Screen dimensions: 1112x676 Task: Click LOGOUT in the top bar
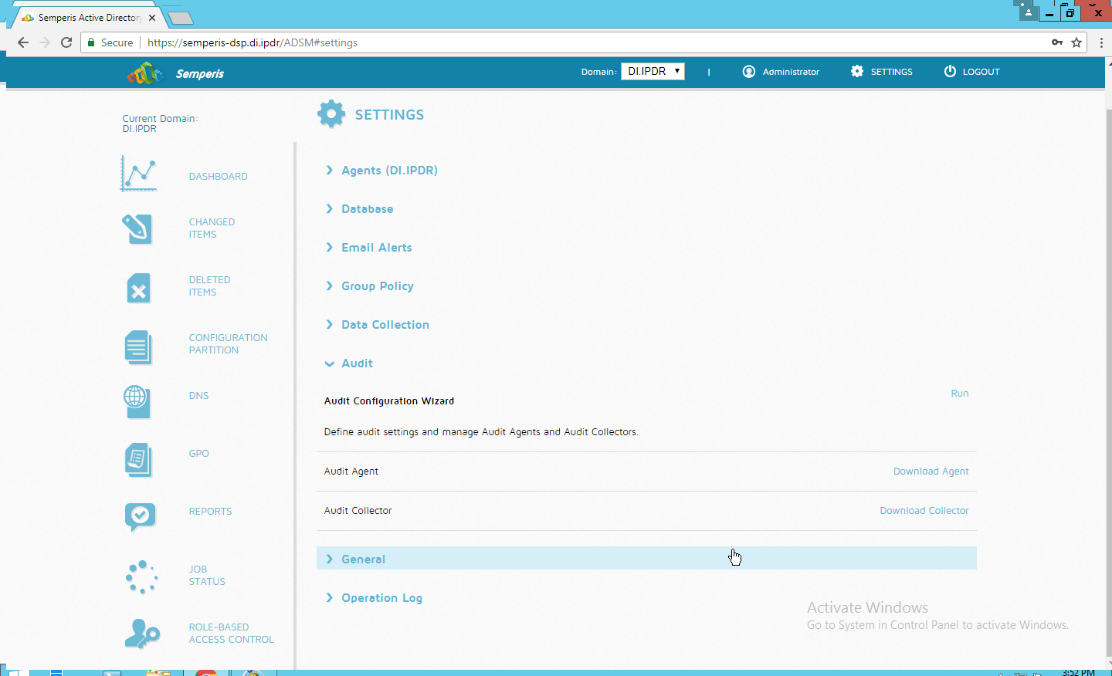tap(971, 72)
